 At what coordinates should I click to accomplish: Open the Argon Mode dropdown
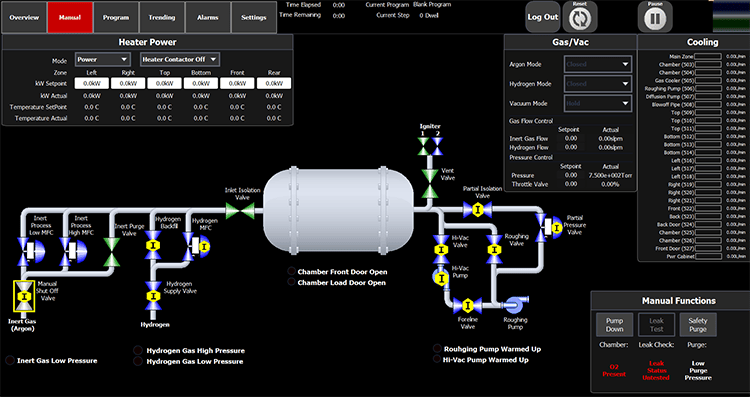[598, 64]
